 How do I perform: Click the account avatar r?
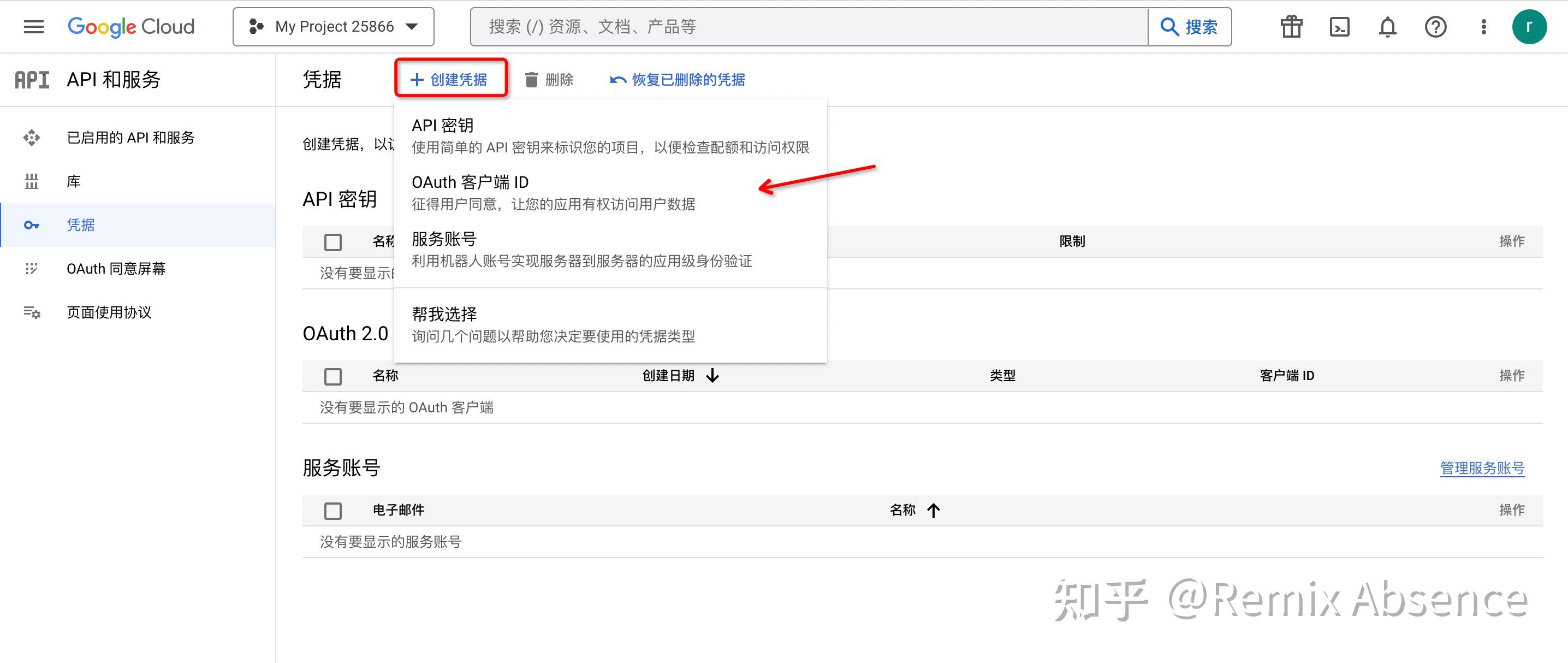click(x=1531, y=26)
